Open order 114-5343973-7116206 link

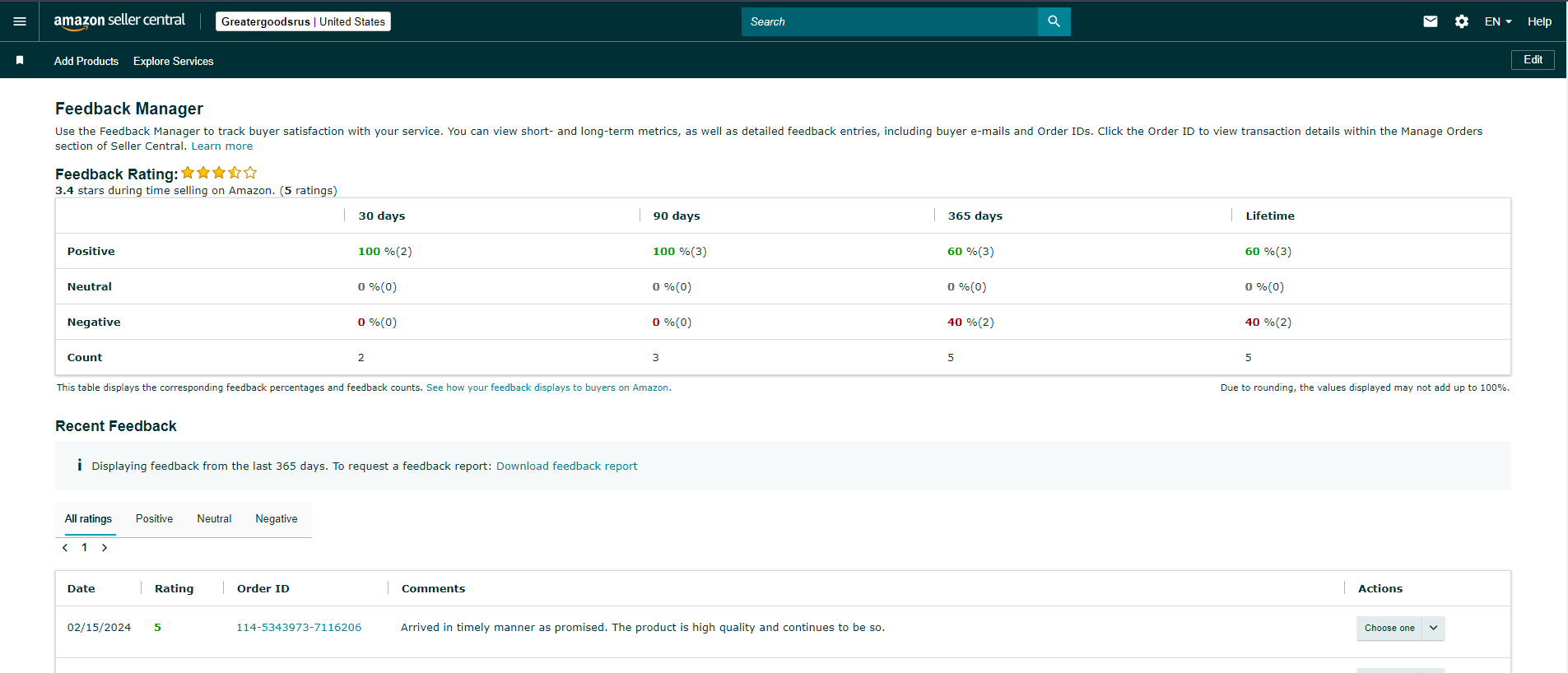(x=299, y=628)
